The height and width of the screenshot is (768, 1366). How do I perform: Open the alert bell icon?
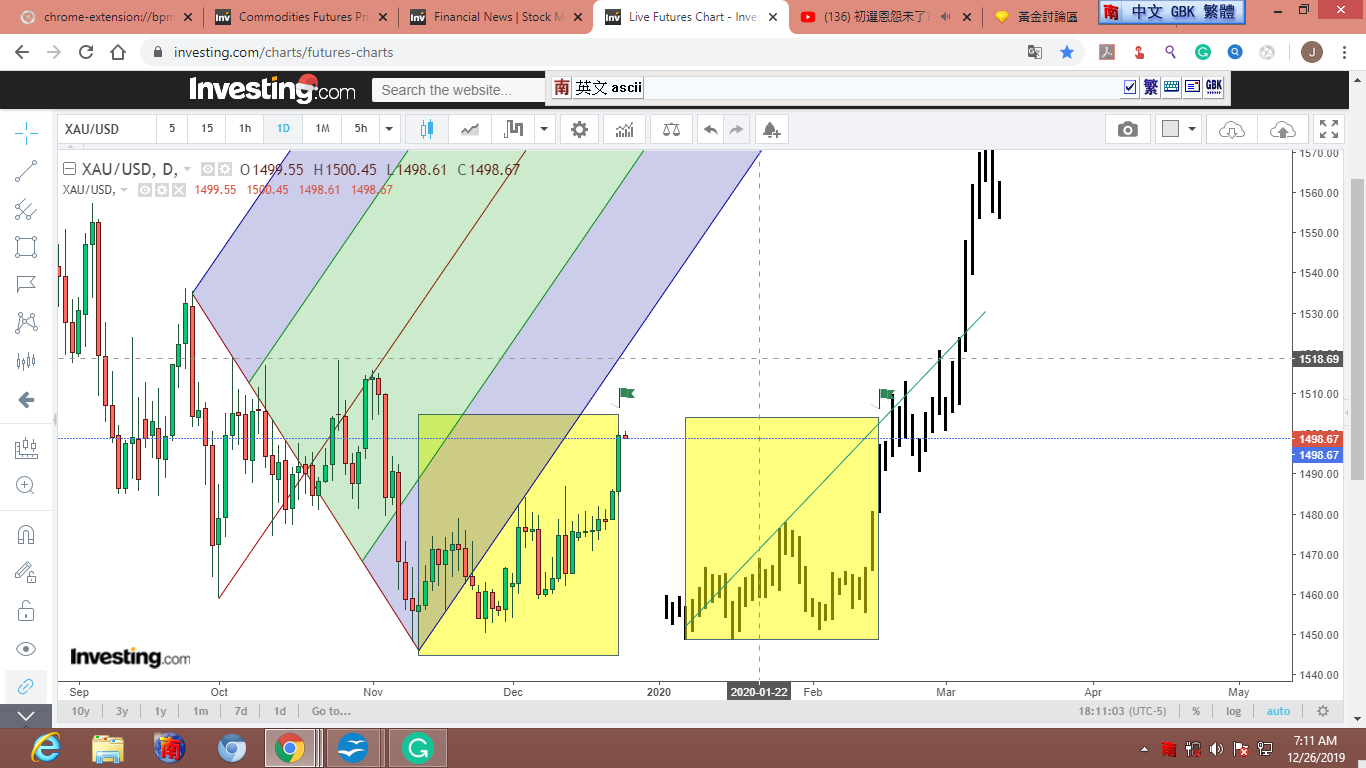[x=771, y=129]
